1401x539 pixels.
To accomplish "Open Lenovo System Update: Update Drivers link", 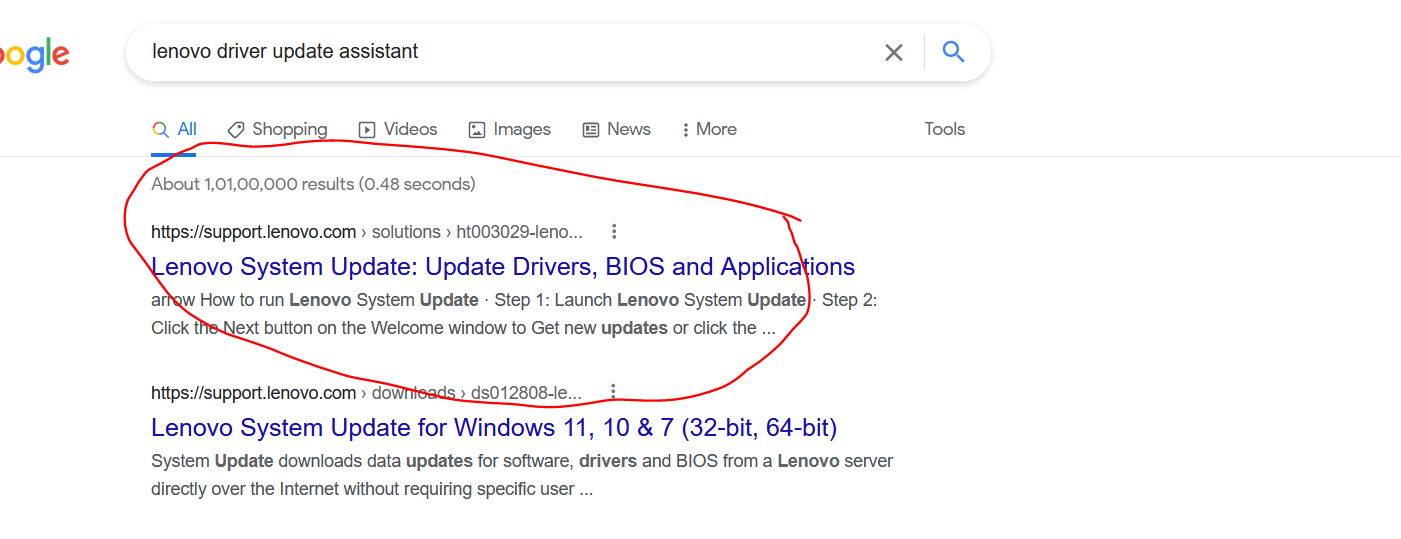I will (503, 267).
